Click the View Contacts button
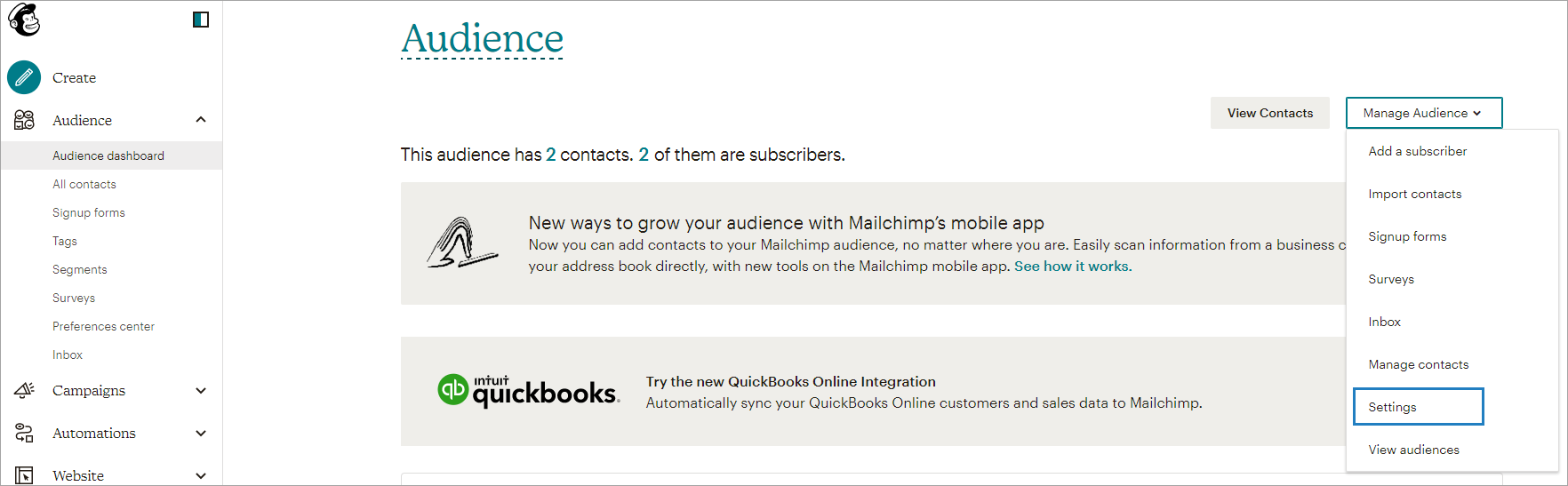 click(1269, 113)
